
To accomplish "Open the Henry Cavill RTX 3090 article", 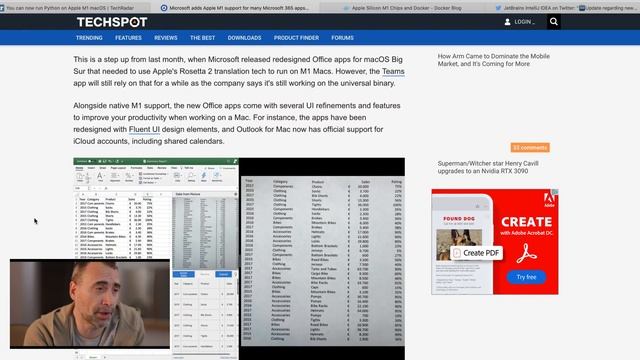I will 488,167.
